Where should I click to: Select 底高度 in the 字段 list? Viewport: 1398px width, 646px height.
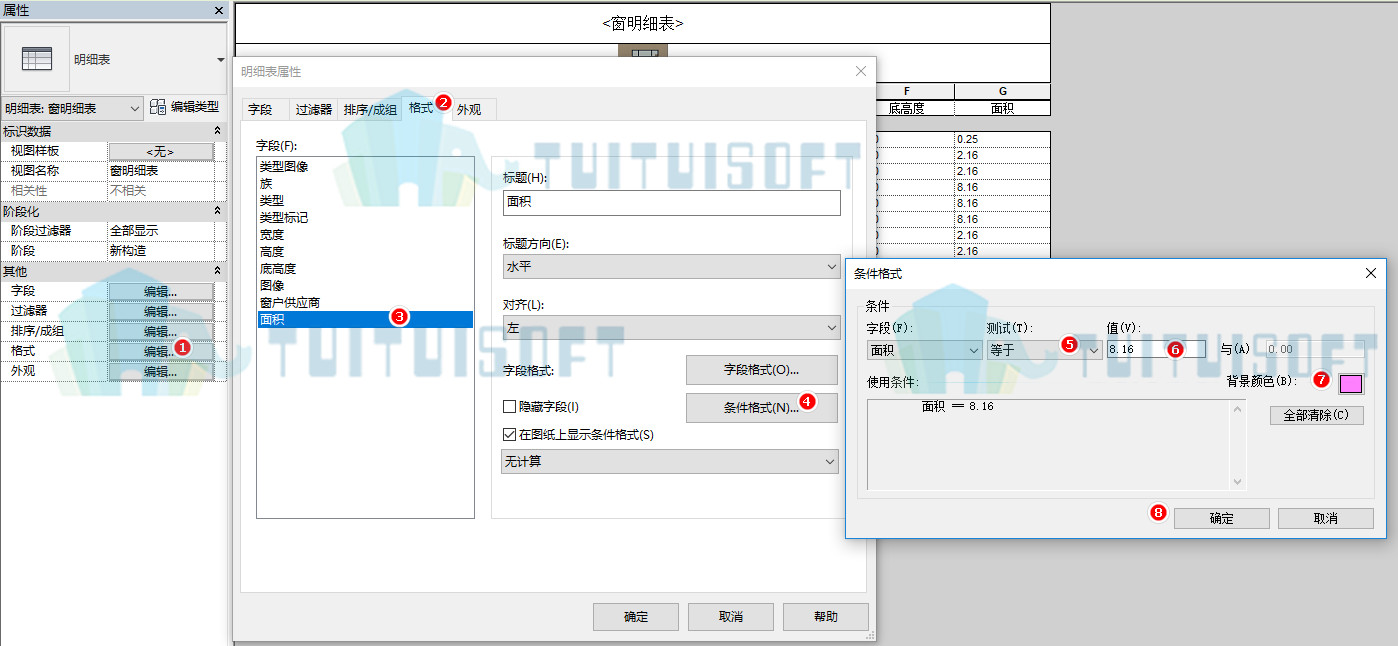point(364,268)
